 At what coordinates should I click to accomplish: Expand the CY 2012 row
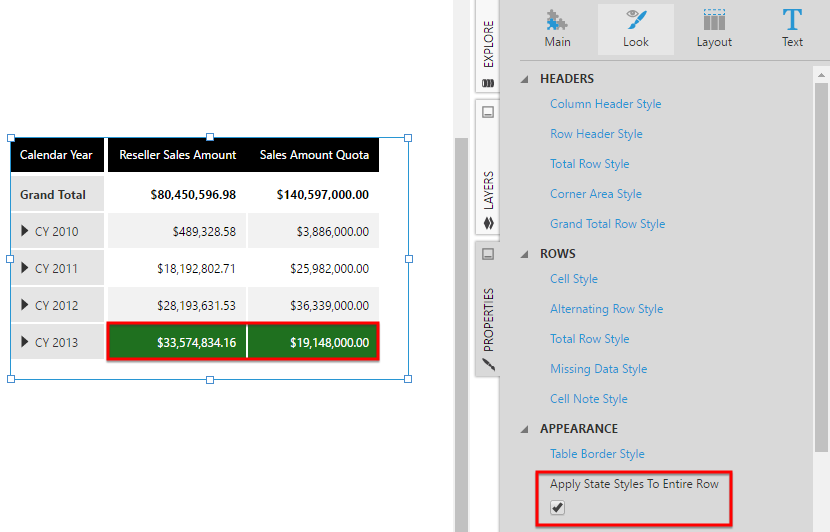[x=24, y=305]
